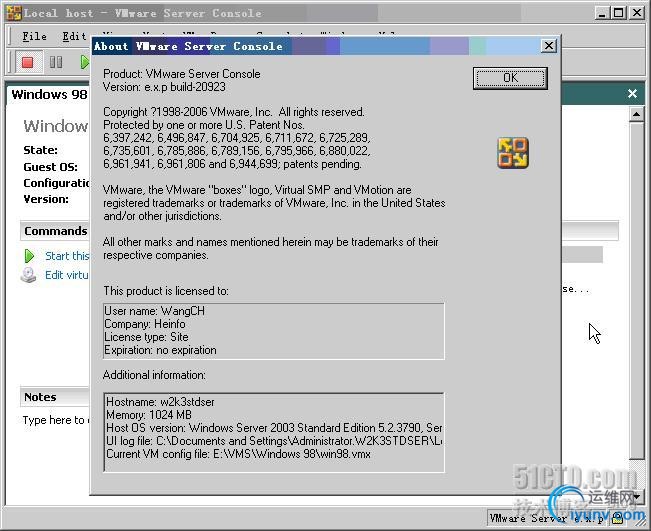Select the Host OS version line
This screenshot has height=531, width=651.
(x=274, y=428)
